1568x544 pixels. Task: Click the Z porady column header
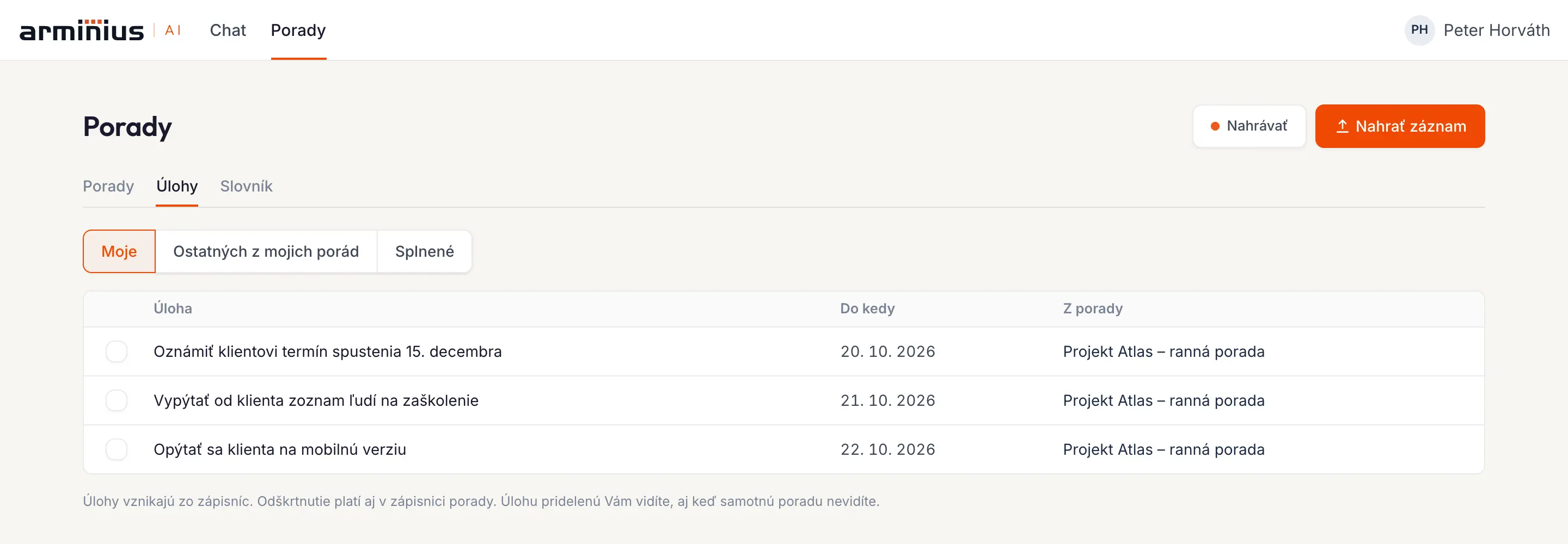point(1093,308)
